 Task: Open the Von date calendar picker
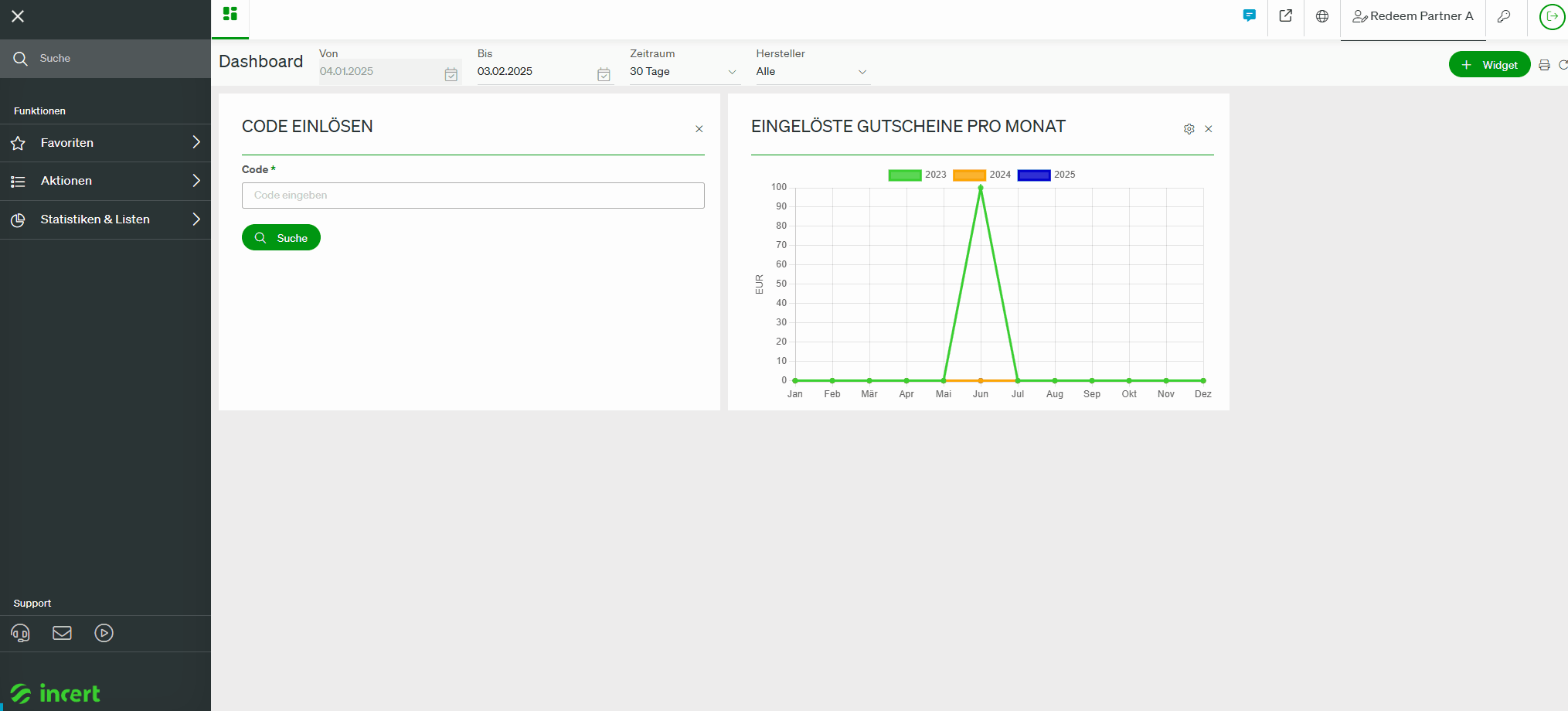pyautogui.click(x=451, y=74)
